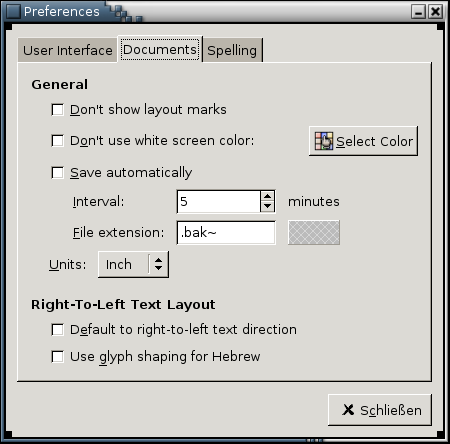
Task: Increase Interval with the up arrow
Action: coord(267,196)
